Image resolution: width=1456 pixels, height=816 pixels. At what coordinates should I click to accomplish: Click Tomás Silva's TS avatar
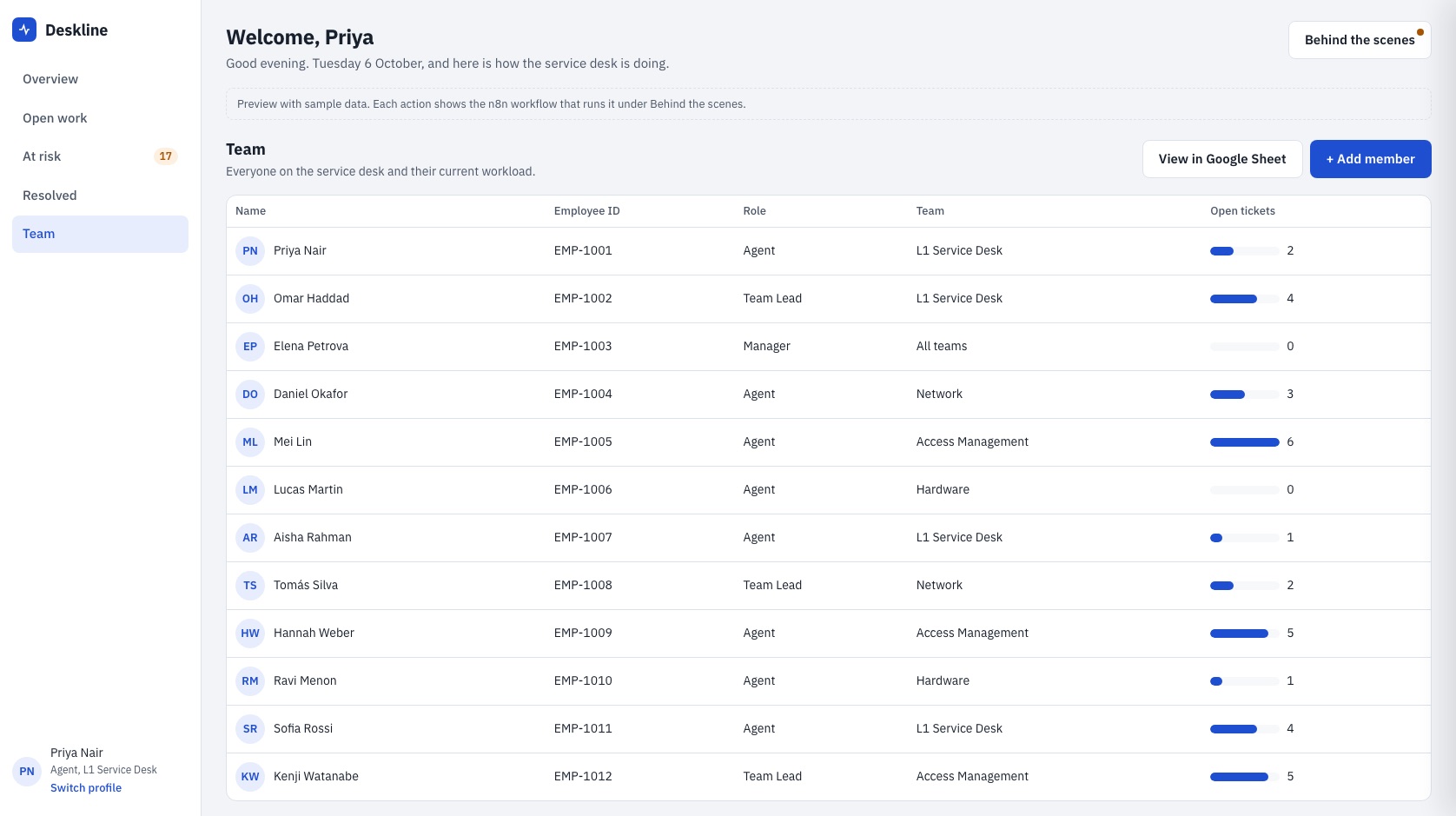[x=250, y=586]
